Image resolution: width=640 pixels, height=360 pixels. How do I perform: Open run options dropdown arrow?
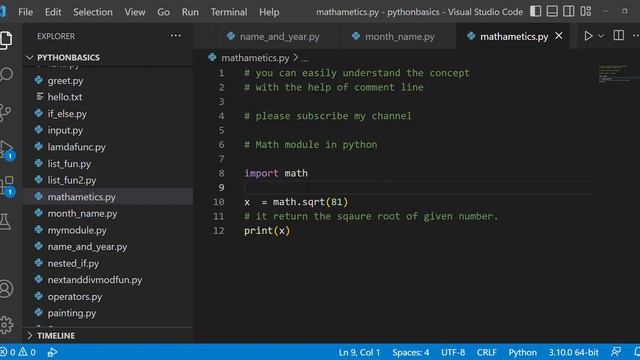601,36
